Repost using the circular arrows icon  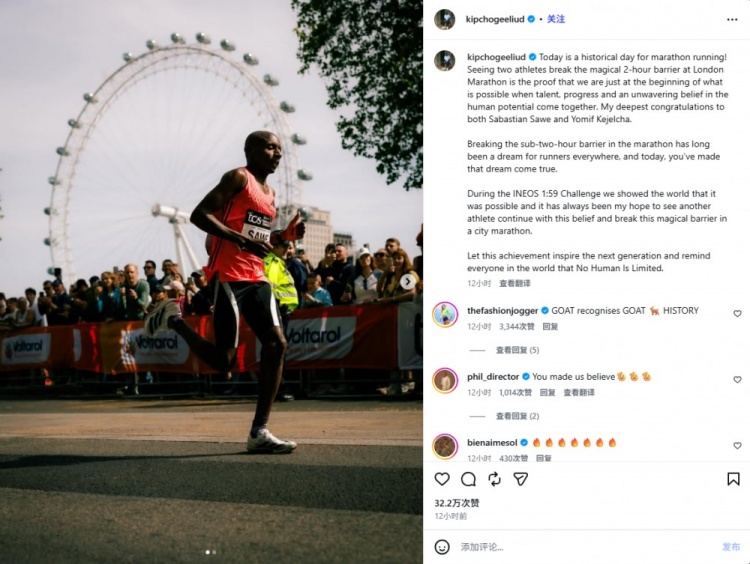495,479
